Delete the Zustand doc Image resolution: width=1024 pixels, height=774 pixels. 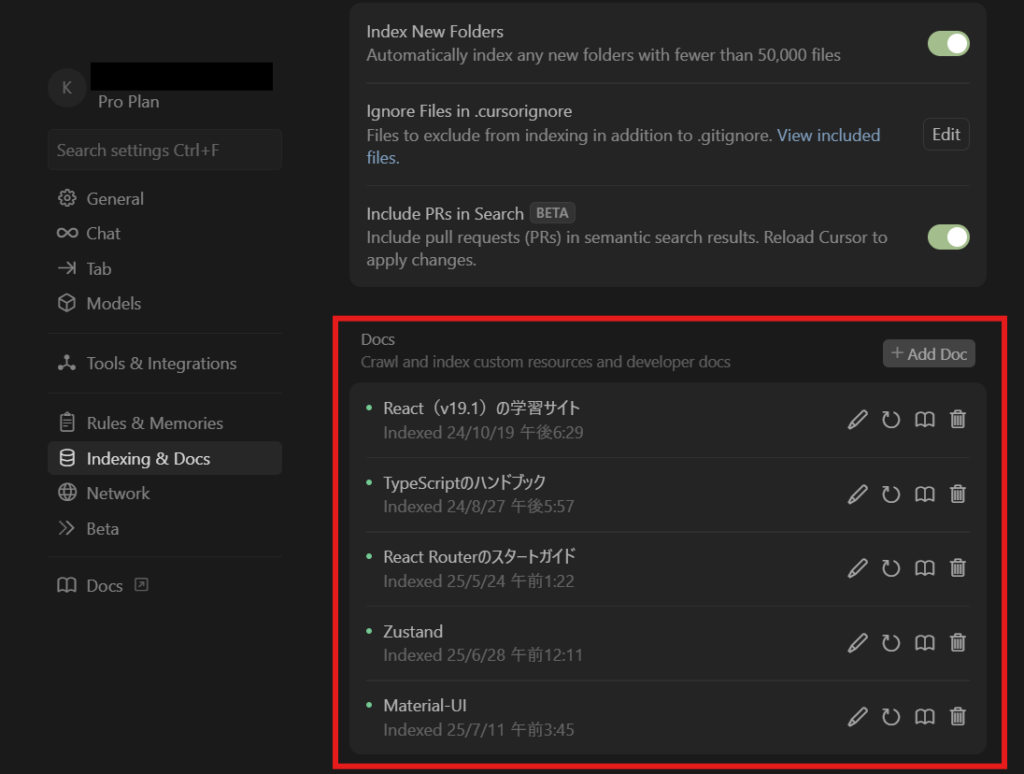[x=958, y=643]
